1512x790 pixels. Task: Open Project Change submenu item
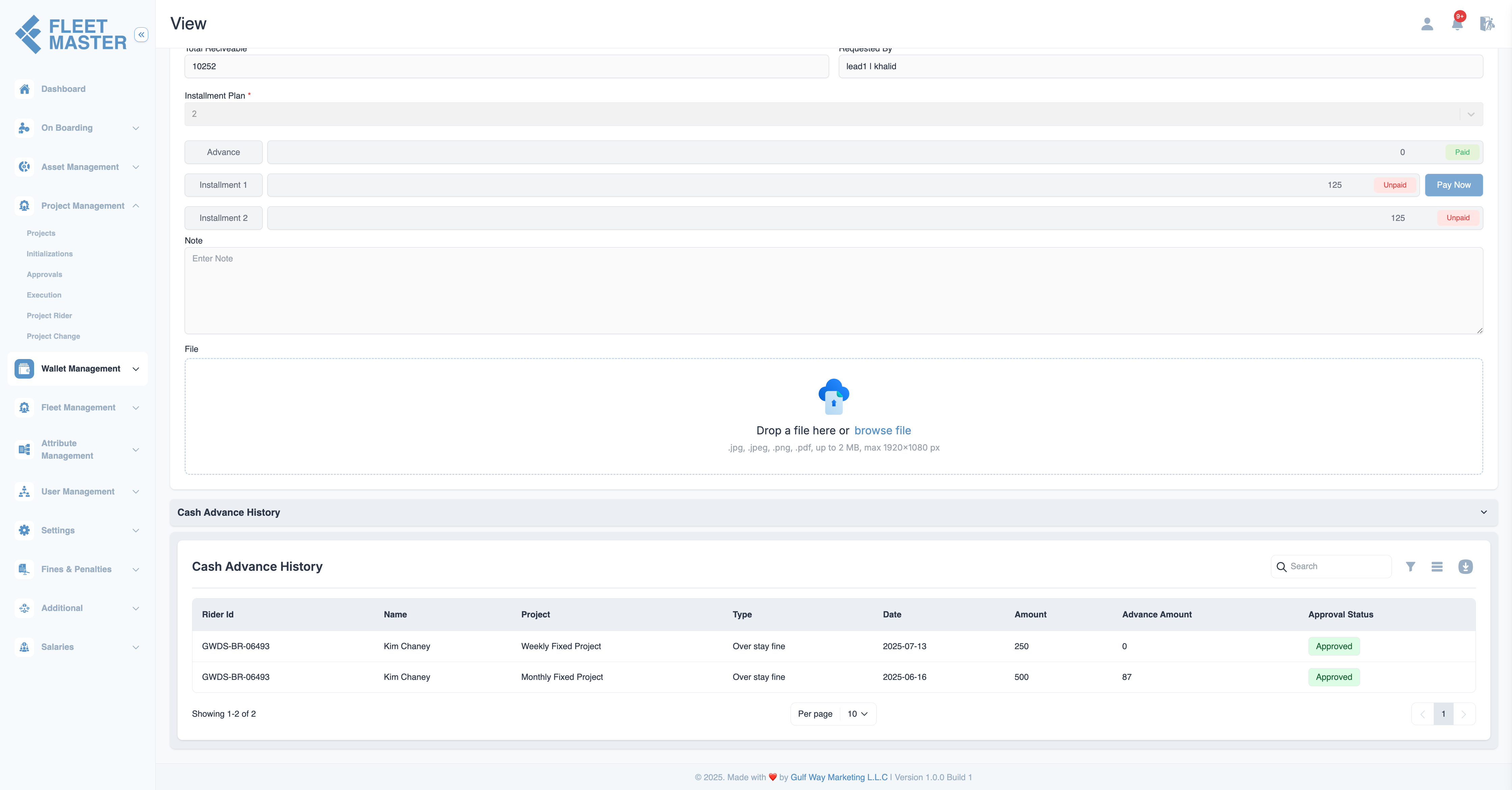pos(53,336)
